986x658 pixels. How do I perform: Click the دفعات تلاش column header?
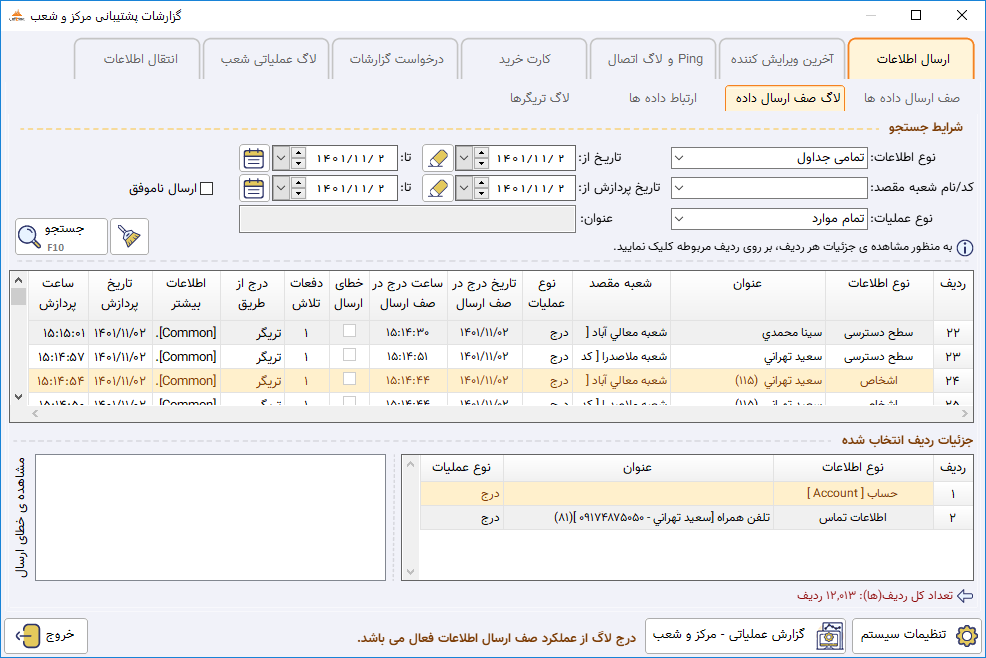tap(306, 294)
